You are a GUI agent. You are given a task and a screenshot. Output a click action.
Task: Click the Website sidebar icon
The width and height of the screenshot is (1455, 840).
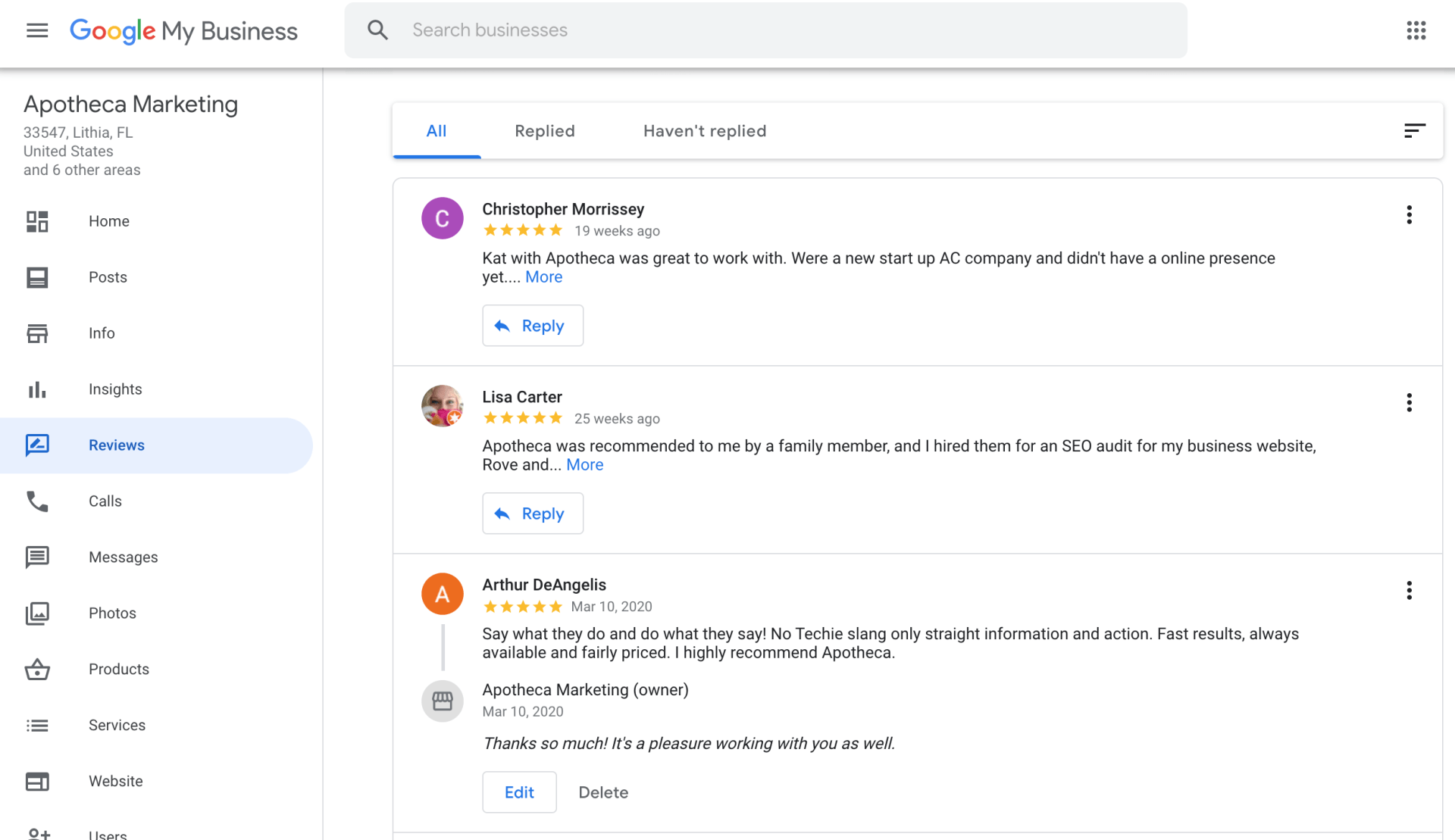pyautogui.click(x=37, y=782)
